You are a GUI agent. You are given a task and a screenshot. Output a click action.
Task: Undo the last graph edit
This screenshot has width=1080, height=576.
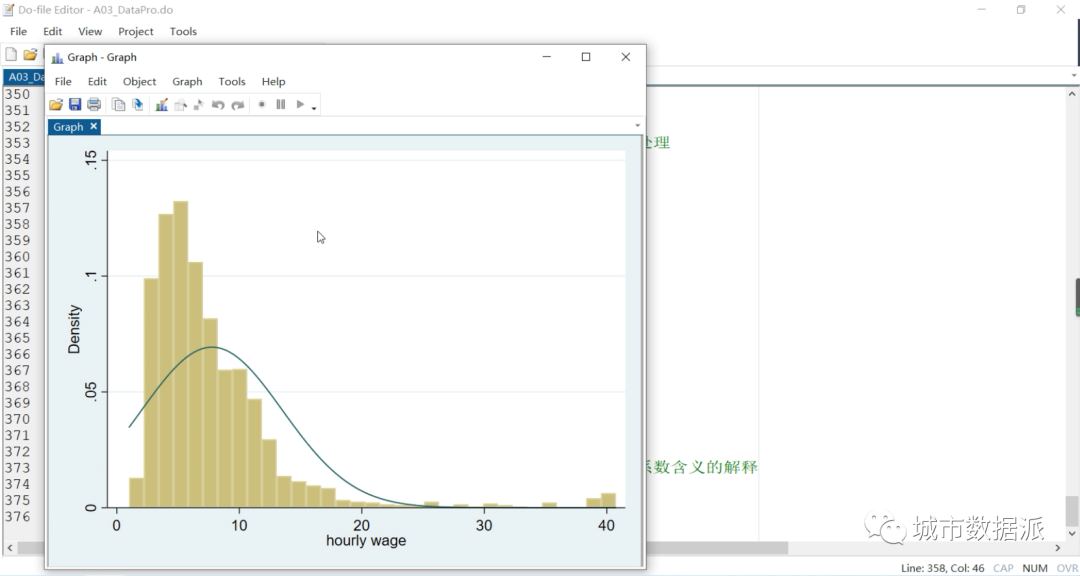pyautogui.click(x=218, y=105)
